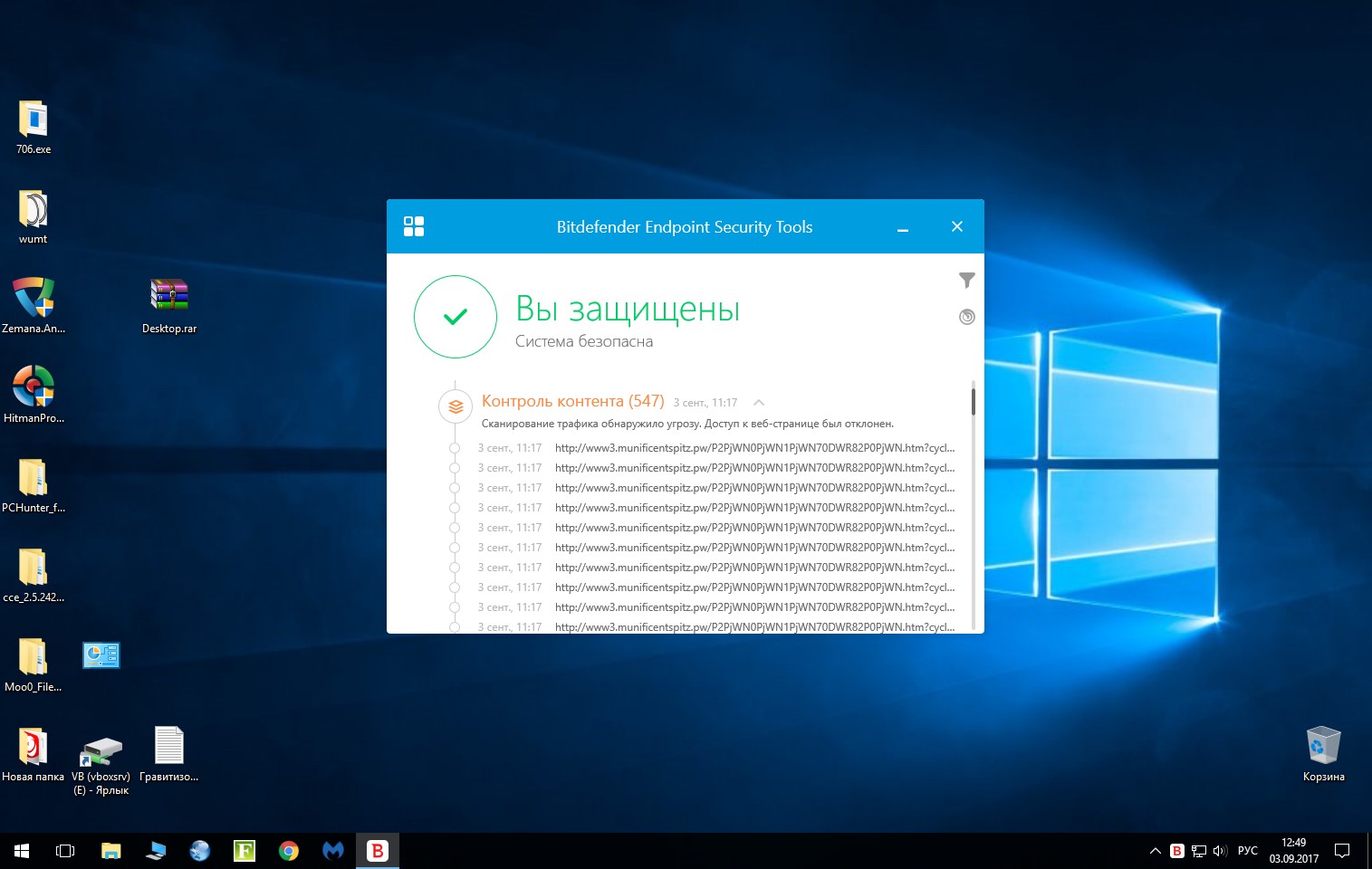1372x869 pixels.
Task: Open Bitdefender from the taskbar
Action: (377, 851)
